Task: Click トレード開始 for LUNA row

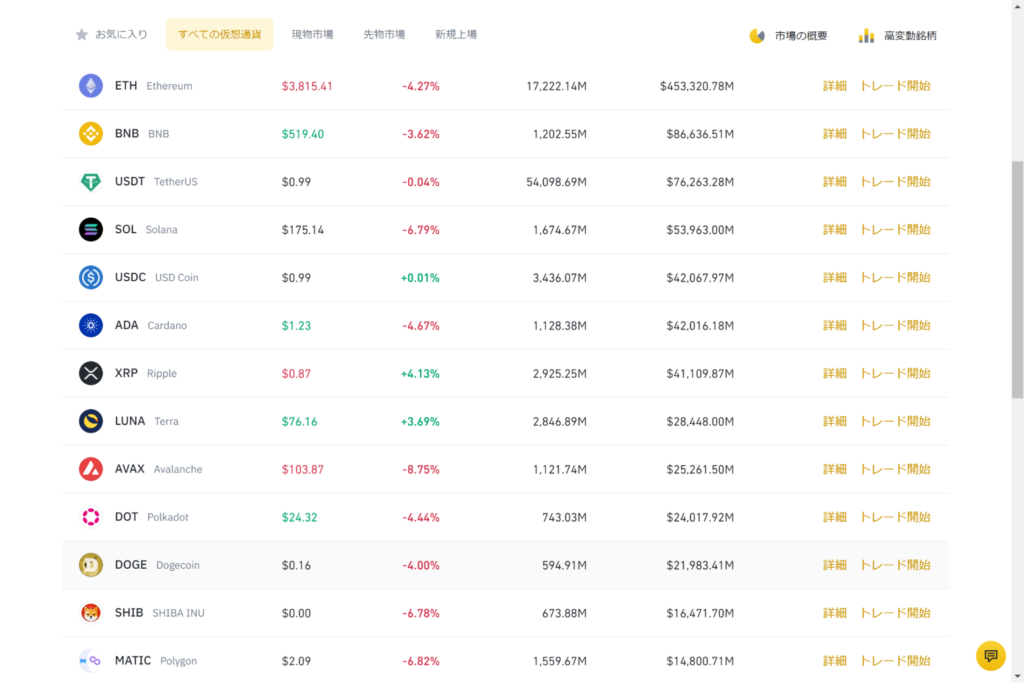Action: tap(895, 422)
